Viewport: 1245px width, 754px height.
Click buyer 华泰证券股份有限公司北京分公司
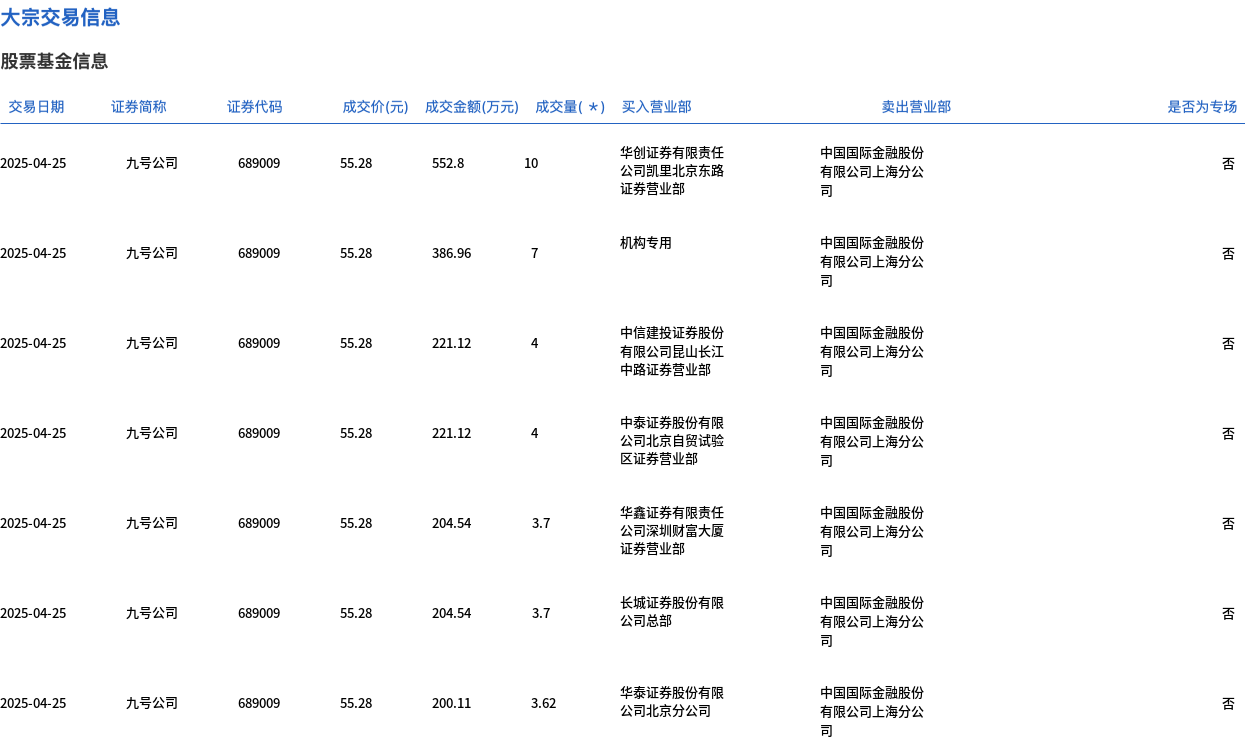tap(672, 702)
